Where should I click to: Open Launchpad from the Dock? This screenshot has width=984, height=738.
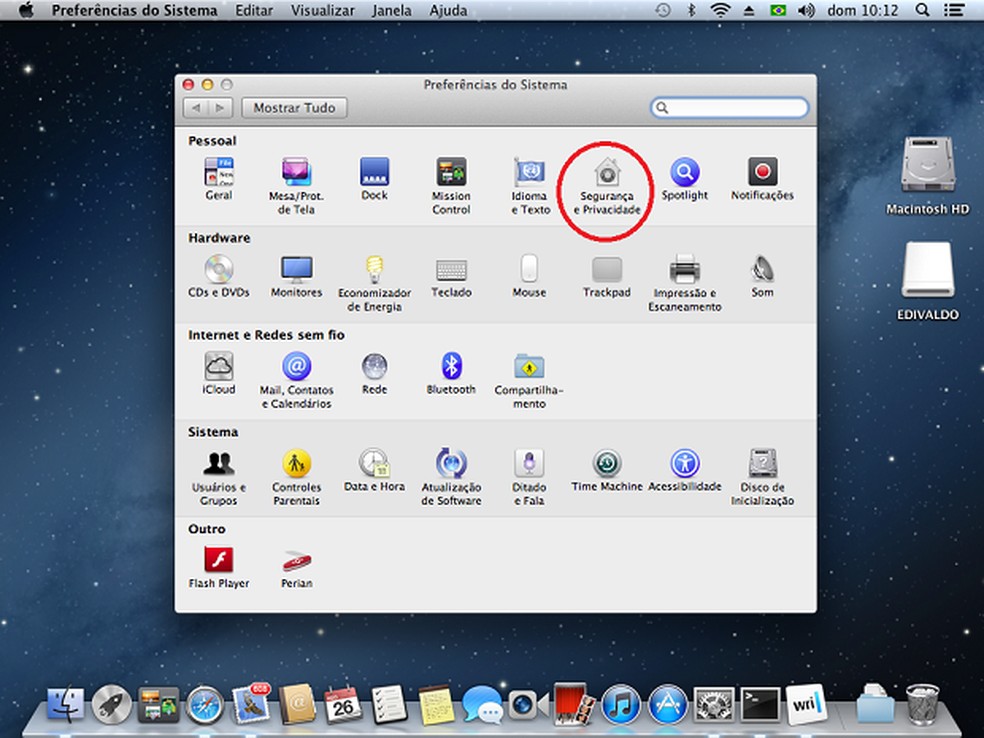click(x=112, y=705)
